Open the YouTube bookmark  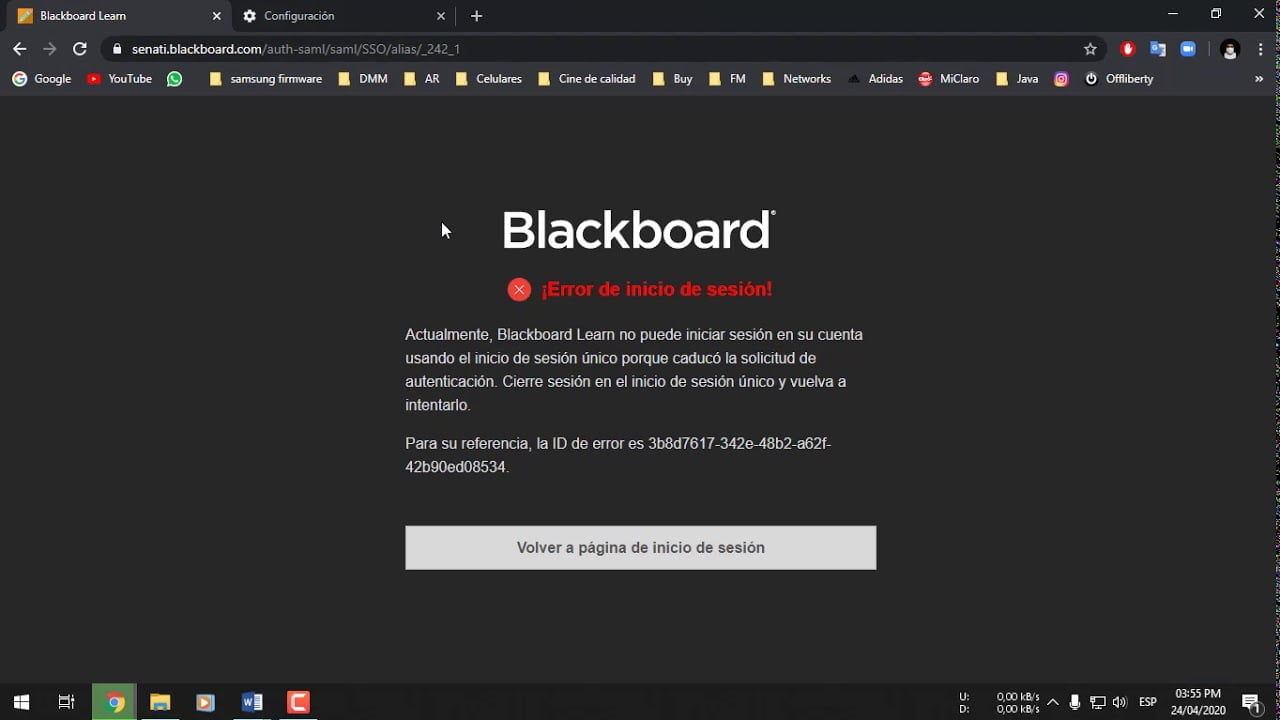120,79
